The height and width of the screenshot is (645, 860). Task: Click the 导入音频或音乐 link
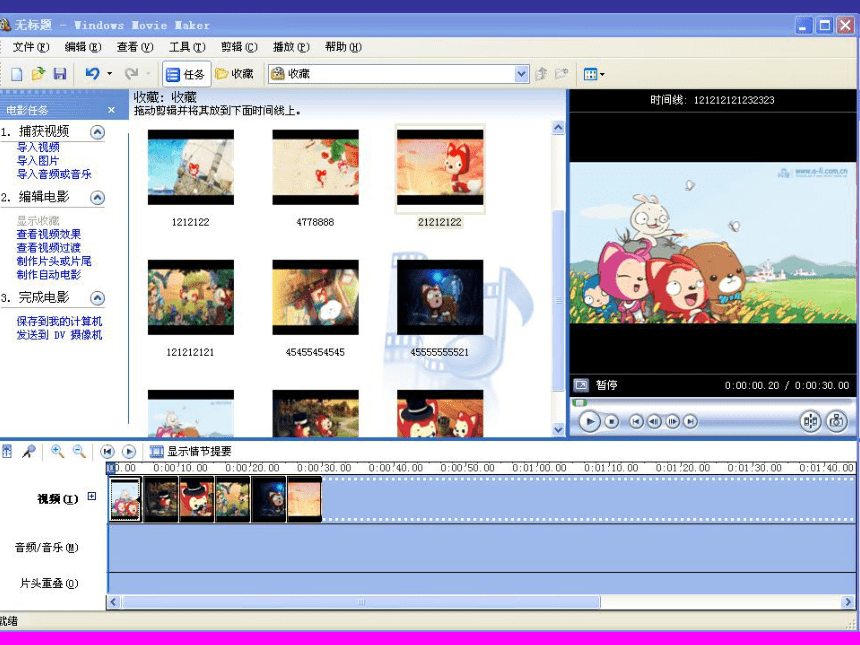click(x=54, y=174)
